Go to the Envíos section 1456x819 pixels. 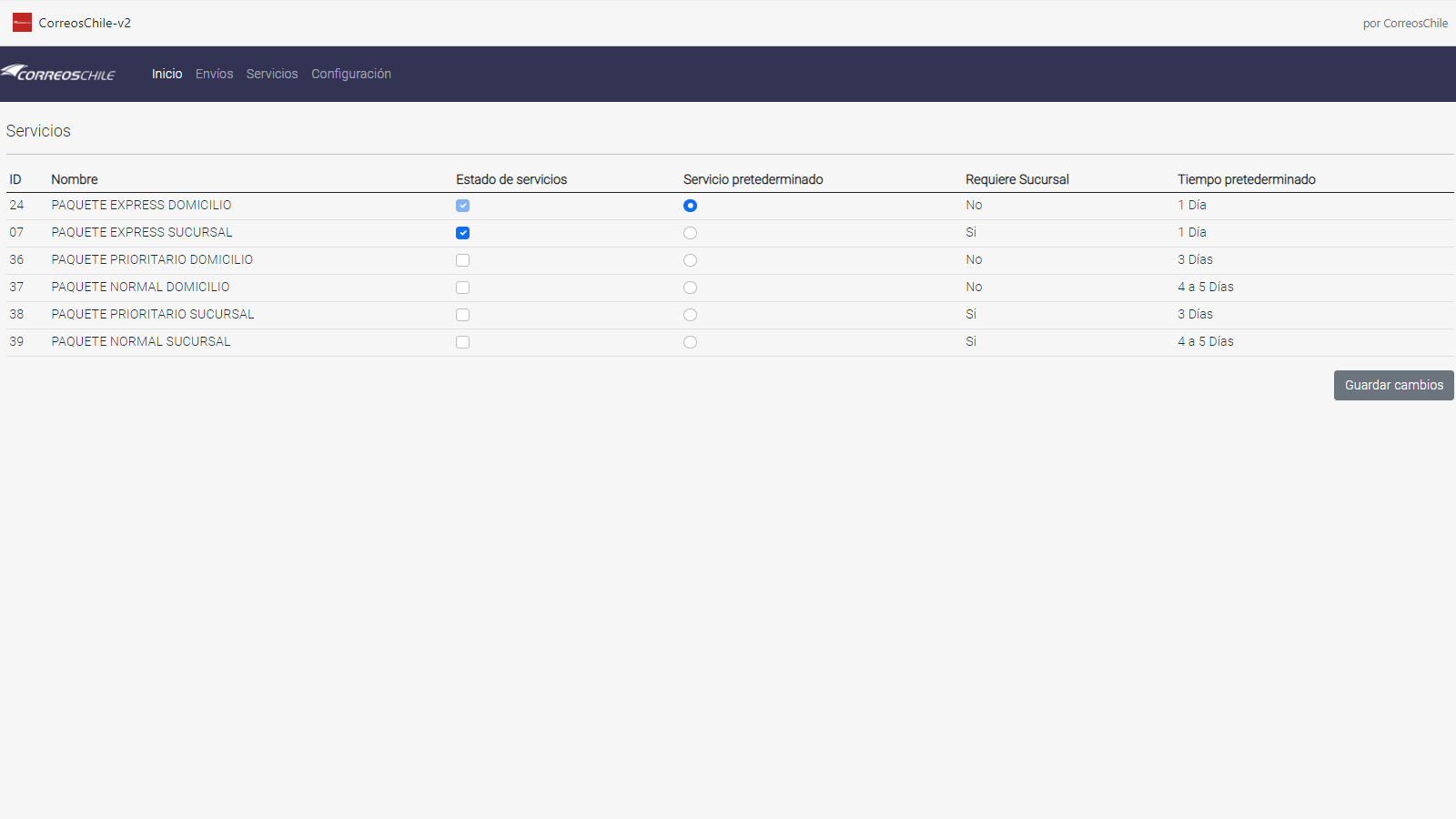tap(214, 74)
